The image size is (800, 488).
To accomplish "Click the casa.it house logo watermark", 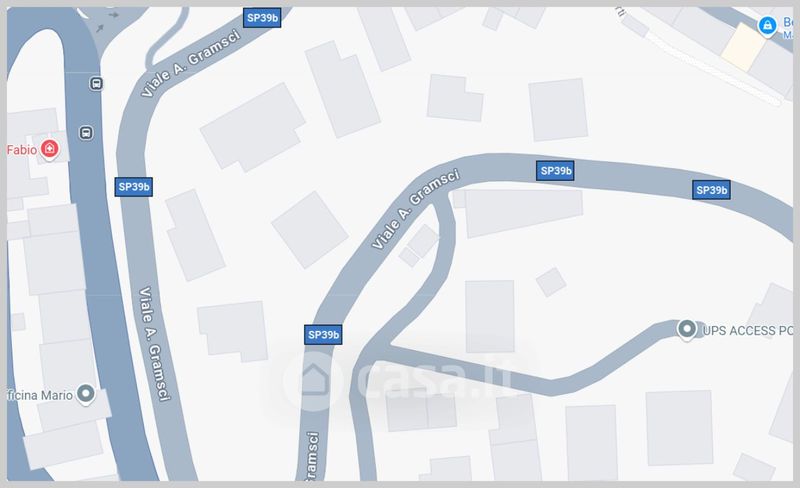I will click(312, 379).
